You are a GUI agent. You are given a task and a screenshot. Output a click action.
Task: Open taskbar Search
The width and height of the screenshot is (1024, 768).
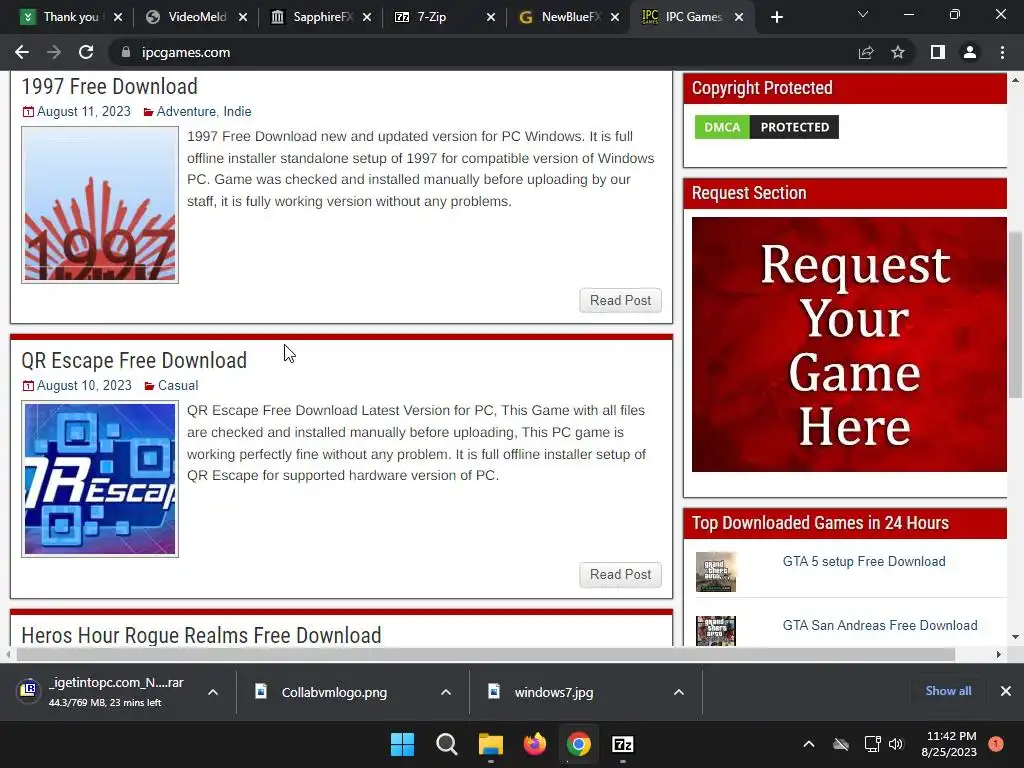pyautogui.click(x=447, y=744)
